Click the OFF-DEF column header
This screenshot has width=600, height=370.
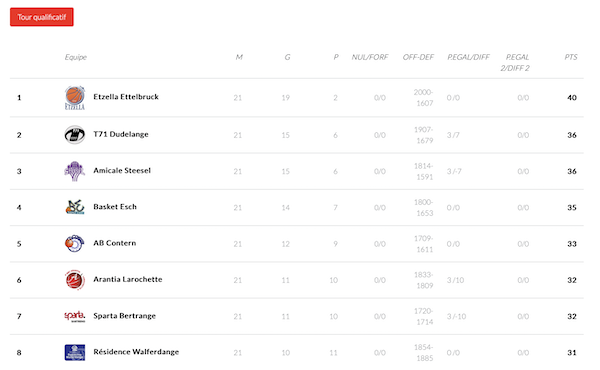click(418, 57)
